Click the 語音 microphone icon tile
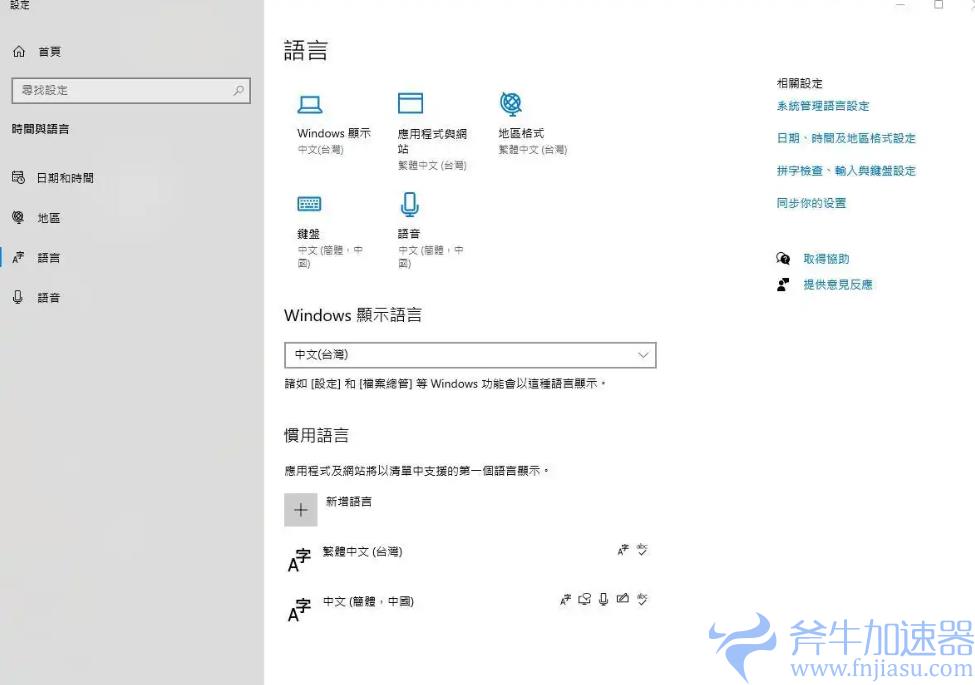Image resolution: width=975 pixels, height=685 pixels. [409, 204]
